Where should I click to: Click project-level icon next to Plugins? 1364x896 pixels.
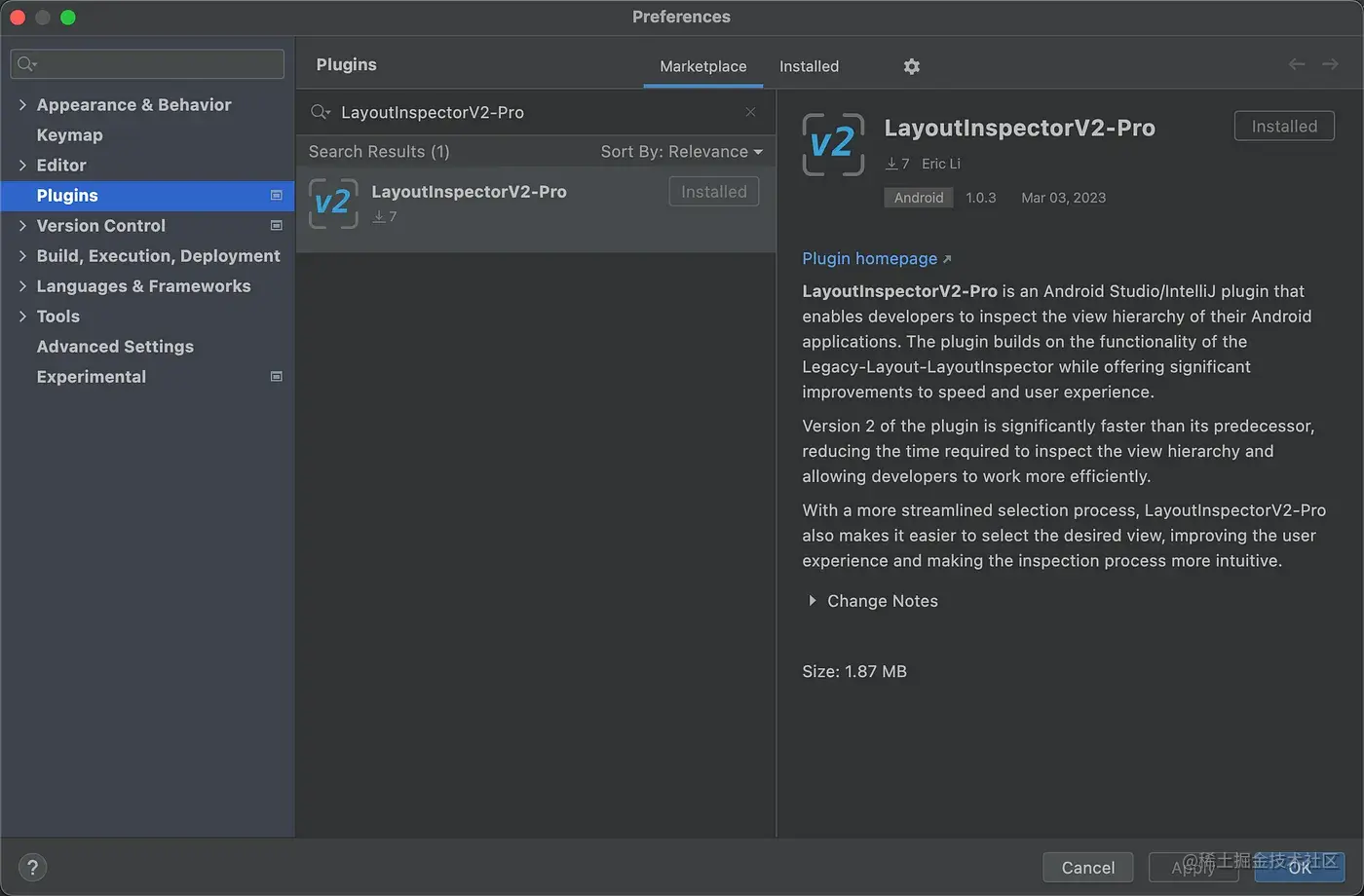(277, 195)
